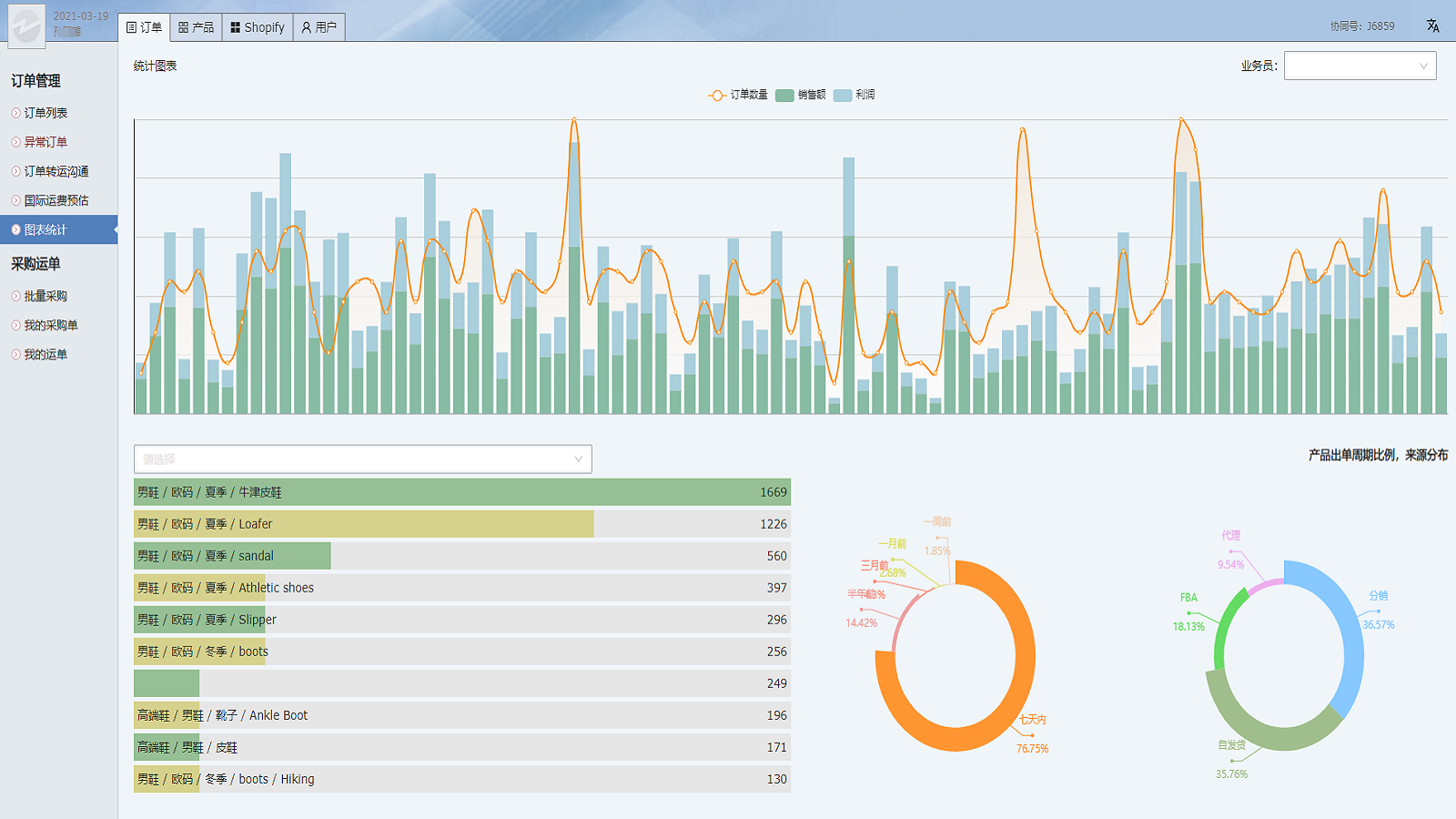
Task: Click the 请选择 dropdown chevron
Action: tap(578, 459)
